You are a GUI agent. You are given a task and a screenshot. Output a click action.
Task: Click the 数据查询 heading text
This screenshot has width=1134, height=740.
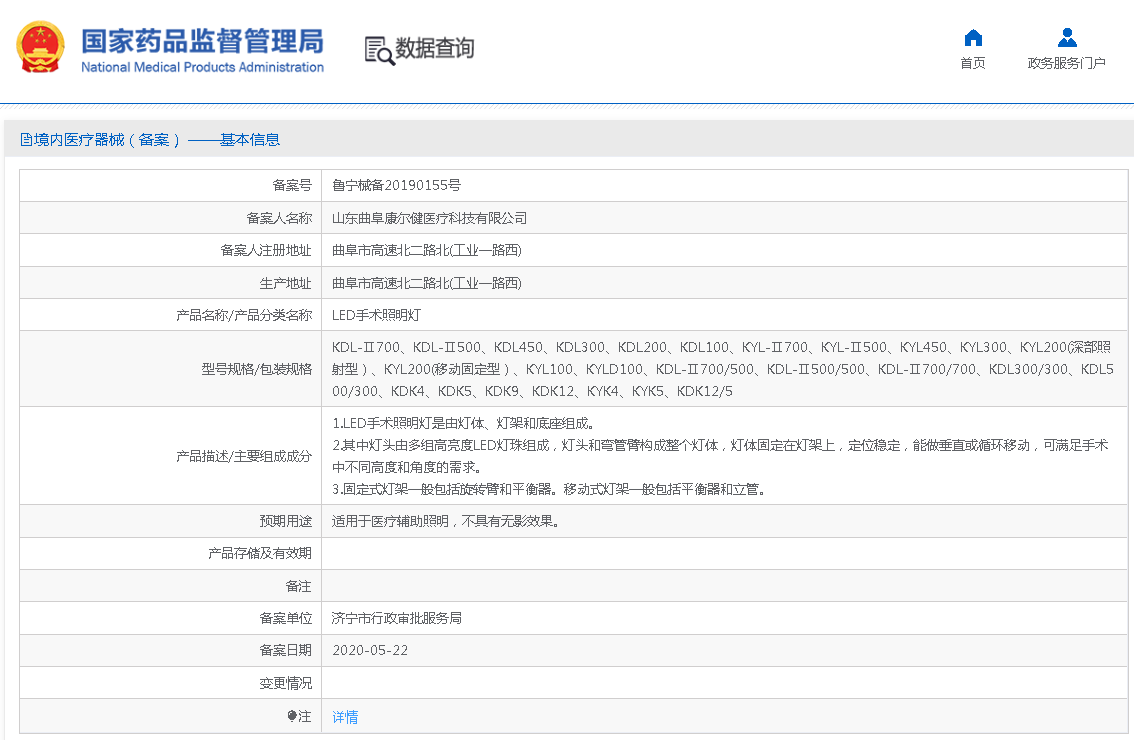(x=435, y=48)
